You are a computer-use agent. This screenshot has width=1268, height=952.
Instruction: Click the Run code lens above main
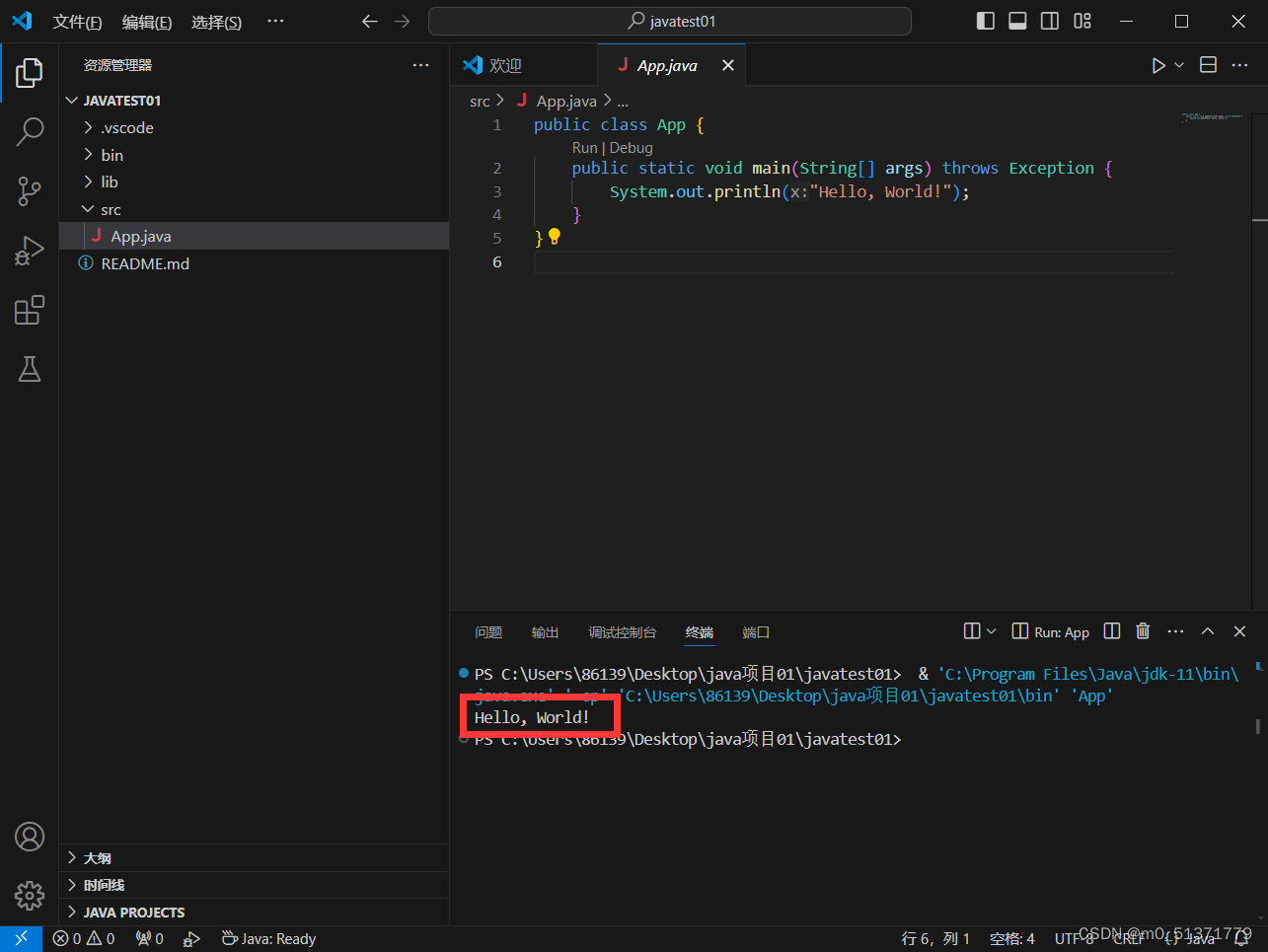click(585, 148)
